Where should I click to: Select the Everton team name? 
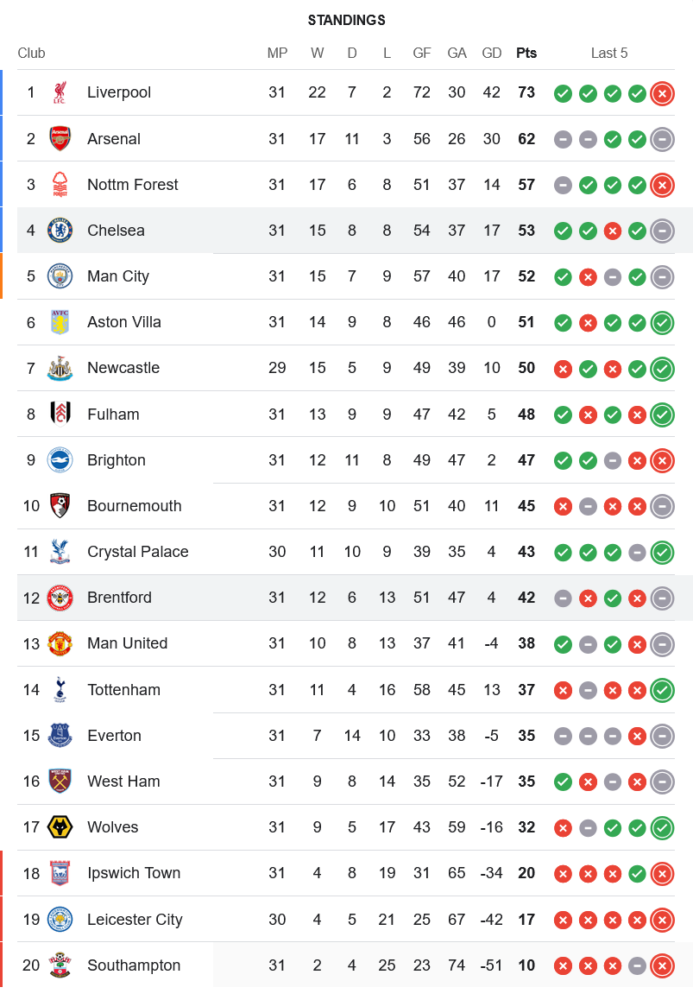tap(114, 736)
